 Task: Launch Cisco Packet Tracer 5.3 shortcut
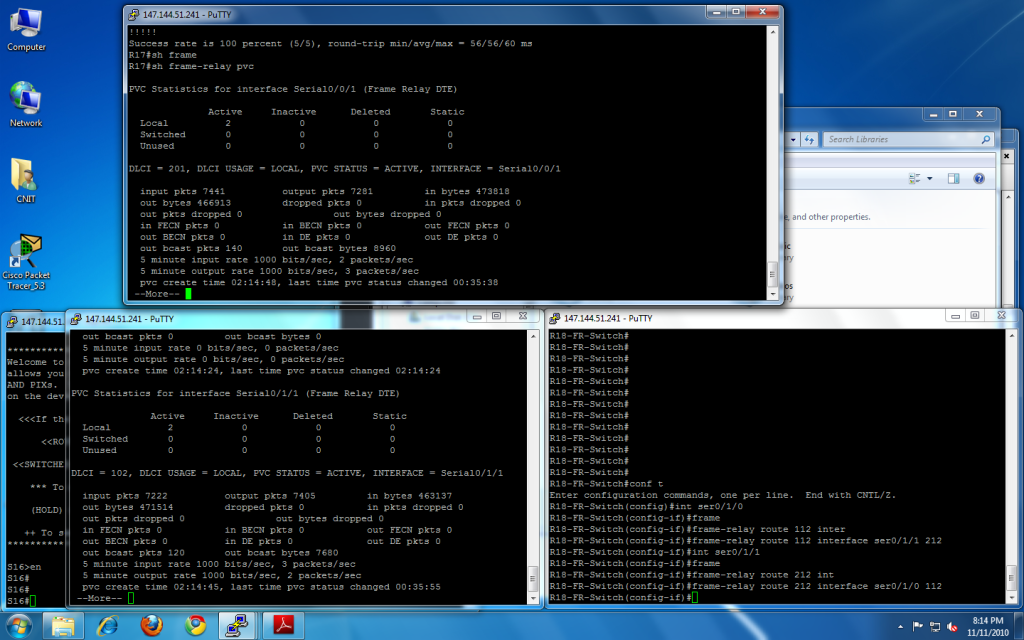[26, 253]
